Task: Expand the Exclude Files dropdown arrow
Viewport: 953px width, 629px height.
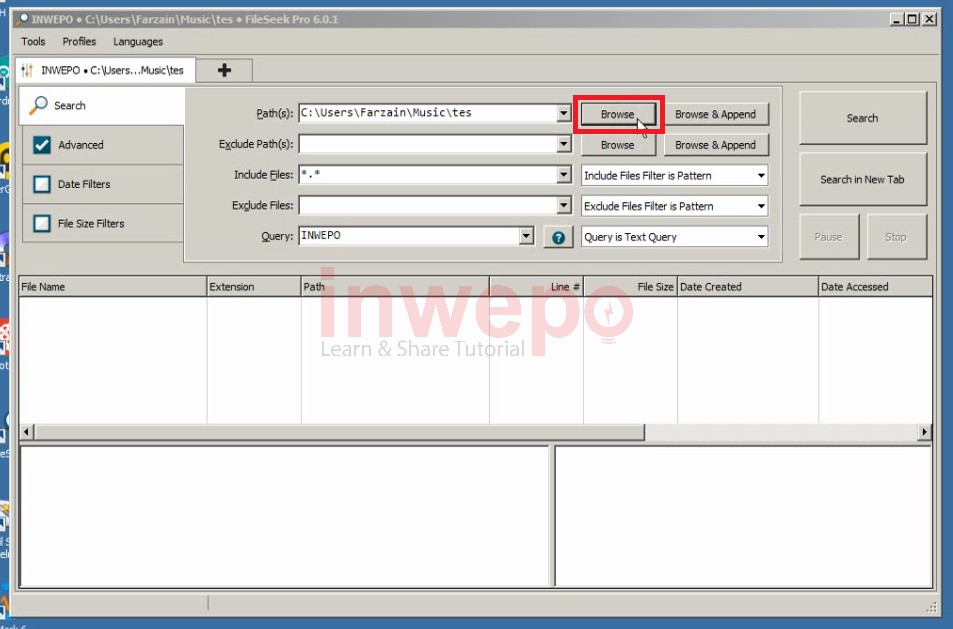Action: pyautogui.click(x=564, y=205)
